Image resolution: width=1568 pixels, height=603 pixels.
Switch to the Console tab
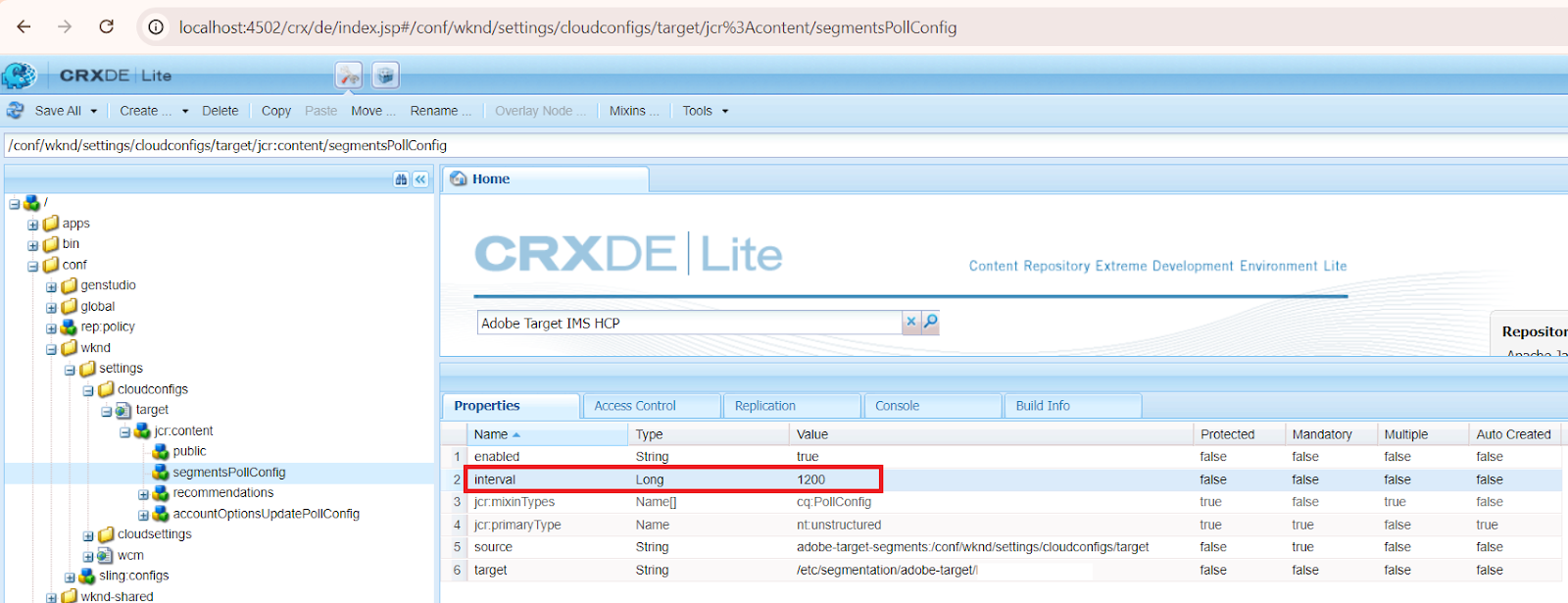point(933,406)
